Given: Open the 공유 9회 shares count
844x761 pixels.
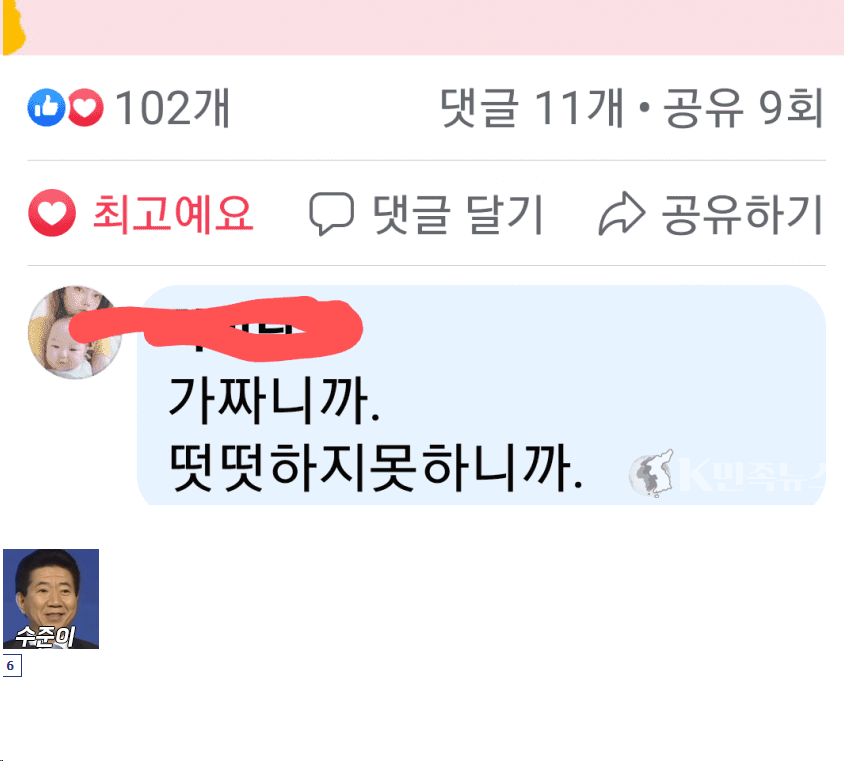Looking at the screenshot, I should click(743, 108).
